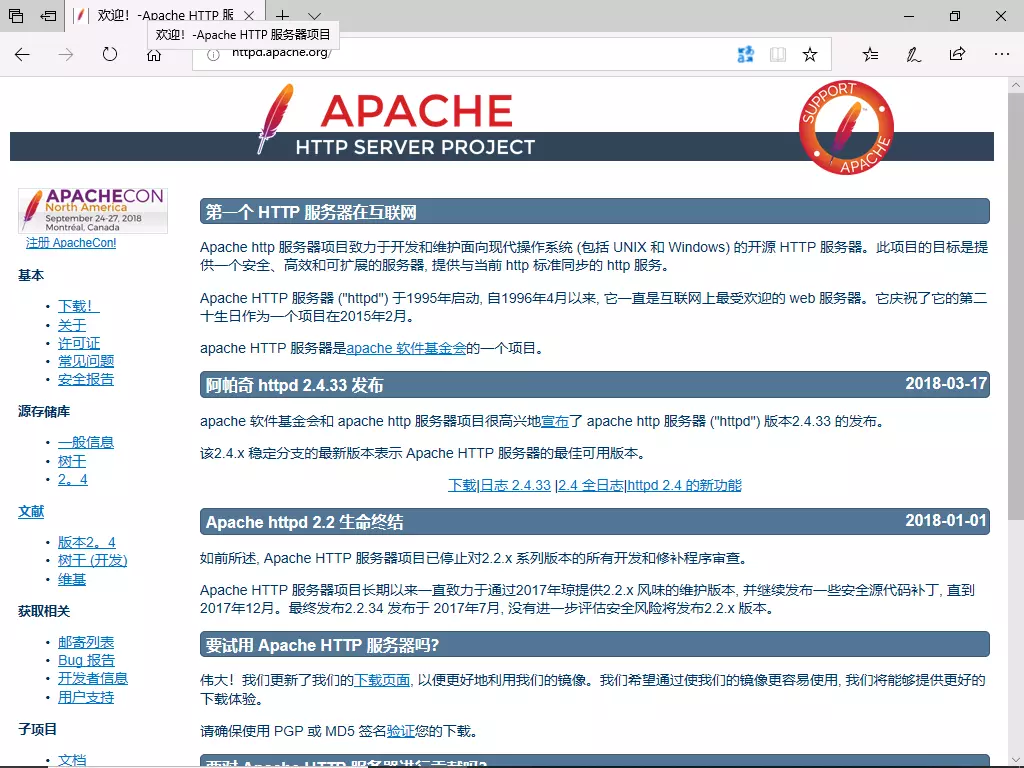The height and width of the screenshot is (768, 1024).
Task: Open the tab preview stack icon
Action: (x=16, y=16)
